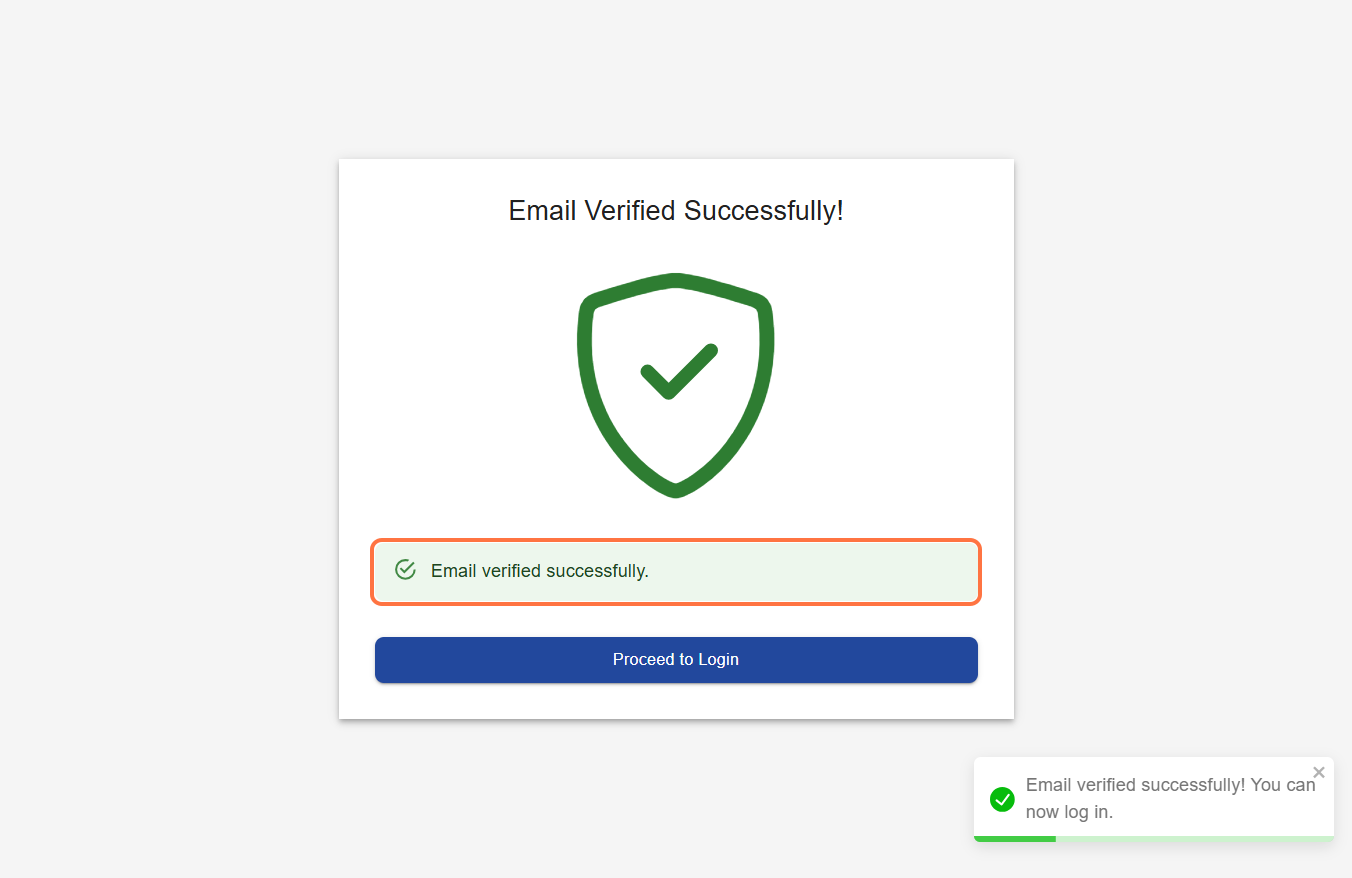Click the word "Successfully!" in the title
The image size is (1352, 878).
(764, 211)
